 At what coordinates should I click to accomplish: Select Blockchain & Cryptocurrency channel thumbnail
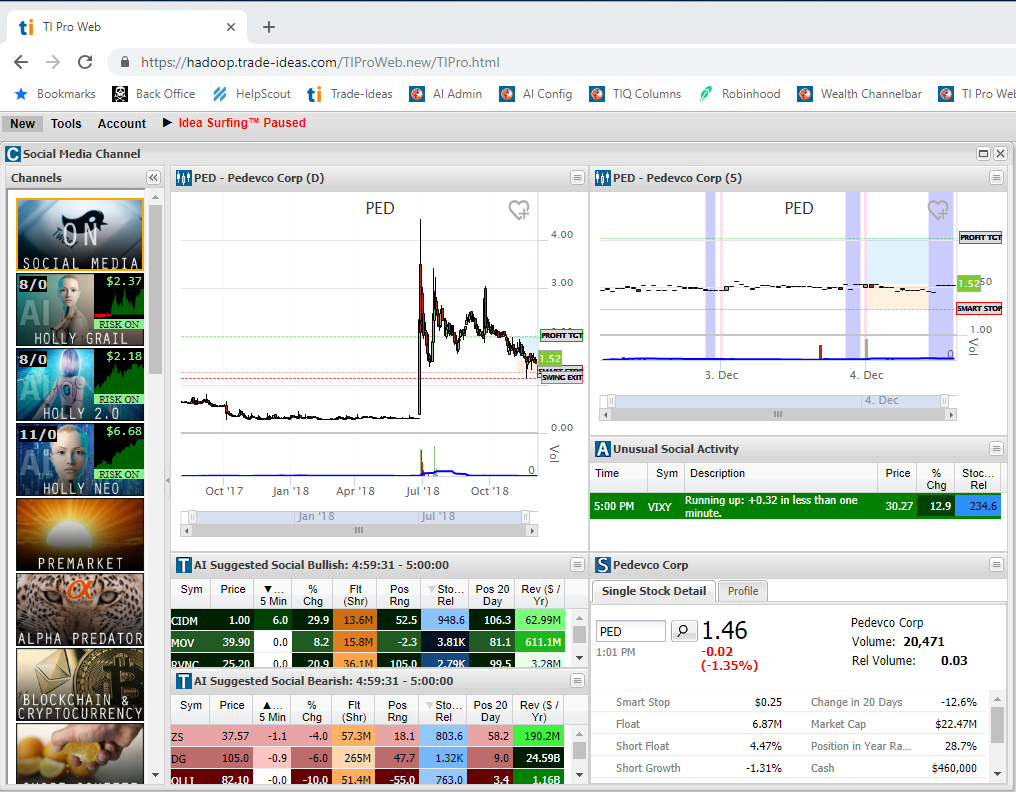(80, 685)
